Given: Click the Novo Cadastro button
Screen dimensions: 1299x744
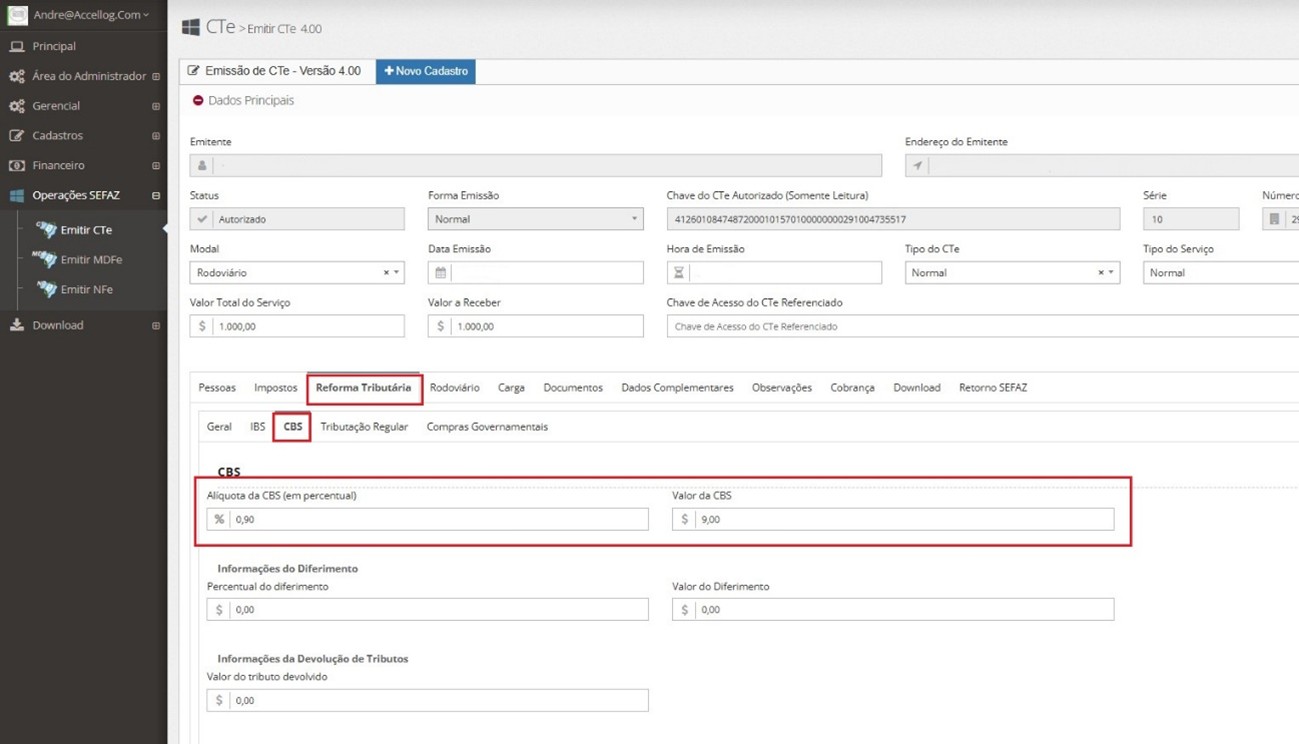Looking at the screenshot, I should click(x=426, y=72).
